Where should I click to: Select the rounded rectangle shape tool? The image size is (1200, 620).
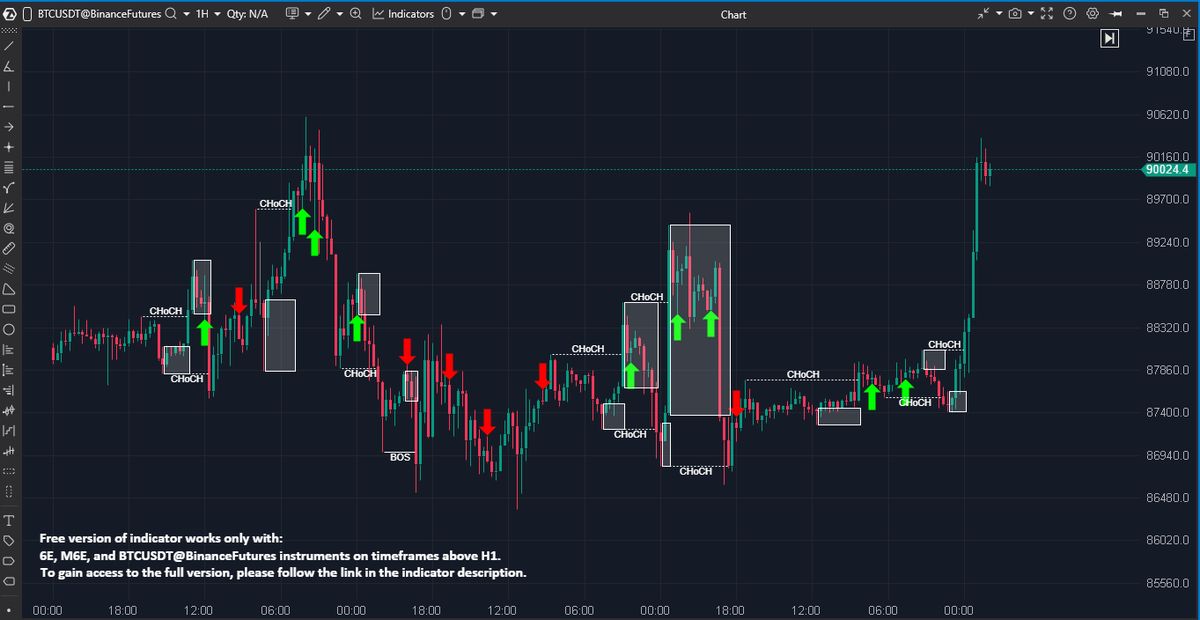(9, 309)
